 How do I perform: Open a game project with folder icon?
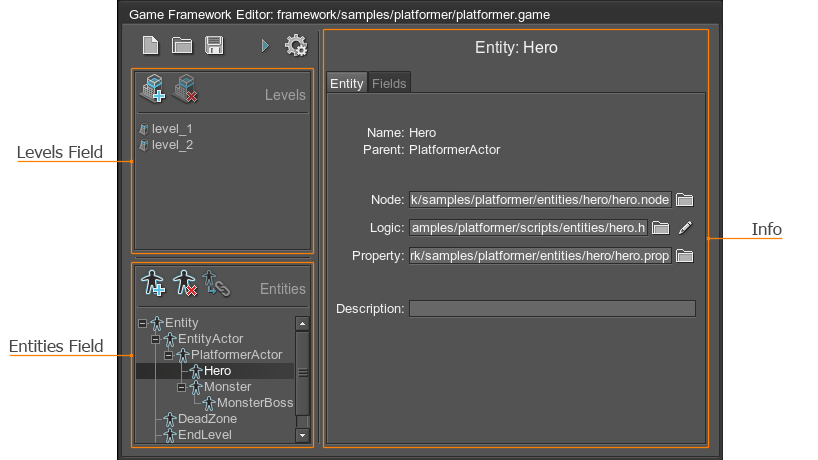tap(181, 45)
